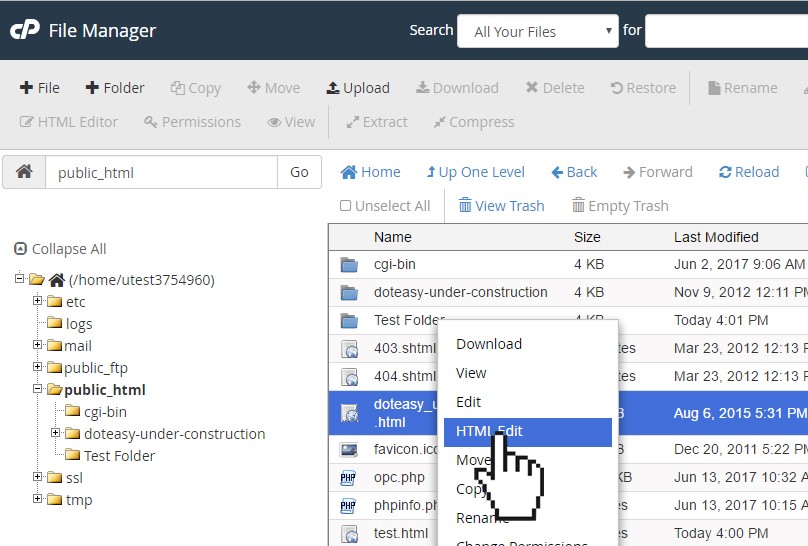Choose HTML Edit in the context menu
This screenshot has height=546, width=808.
[x=528, y=431]
